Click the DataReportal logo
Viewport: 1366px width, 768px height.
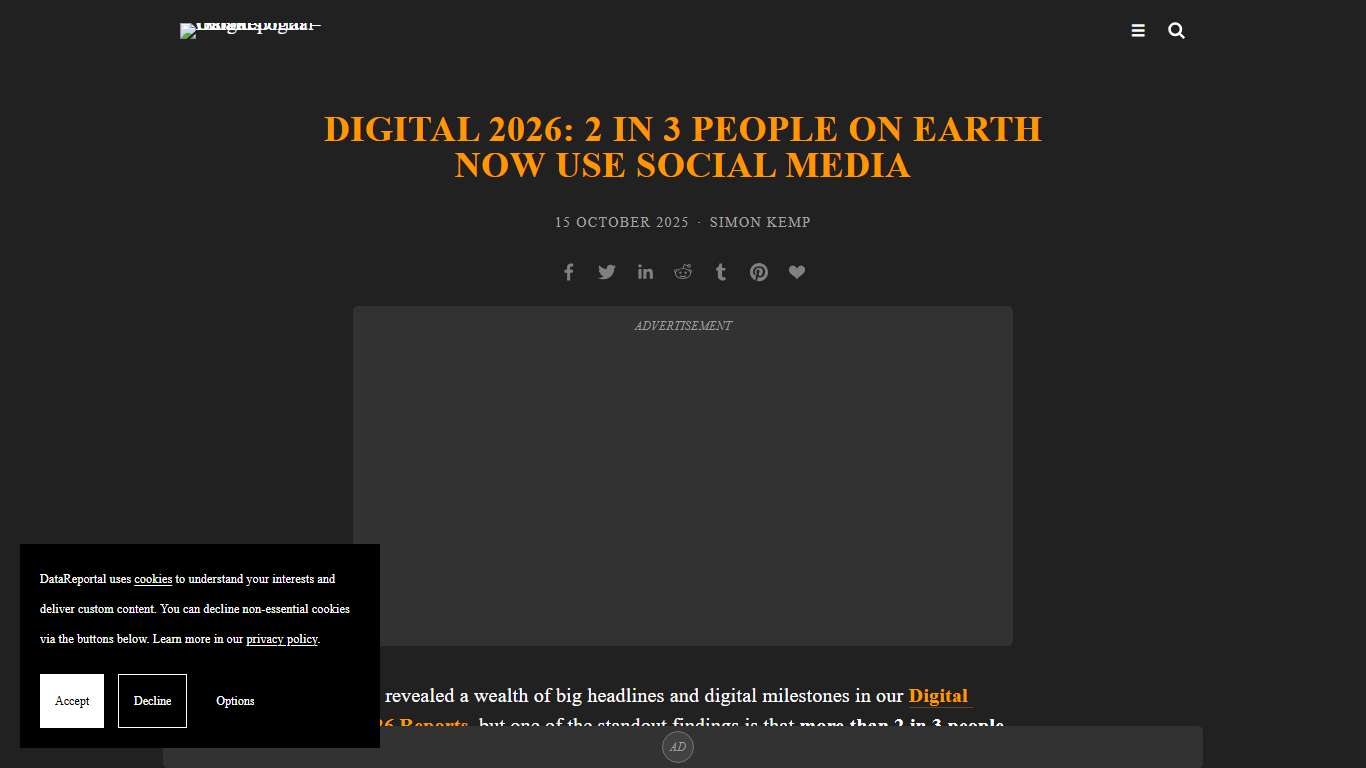point(249,30)
